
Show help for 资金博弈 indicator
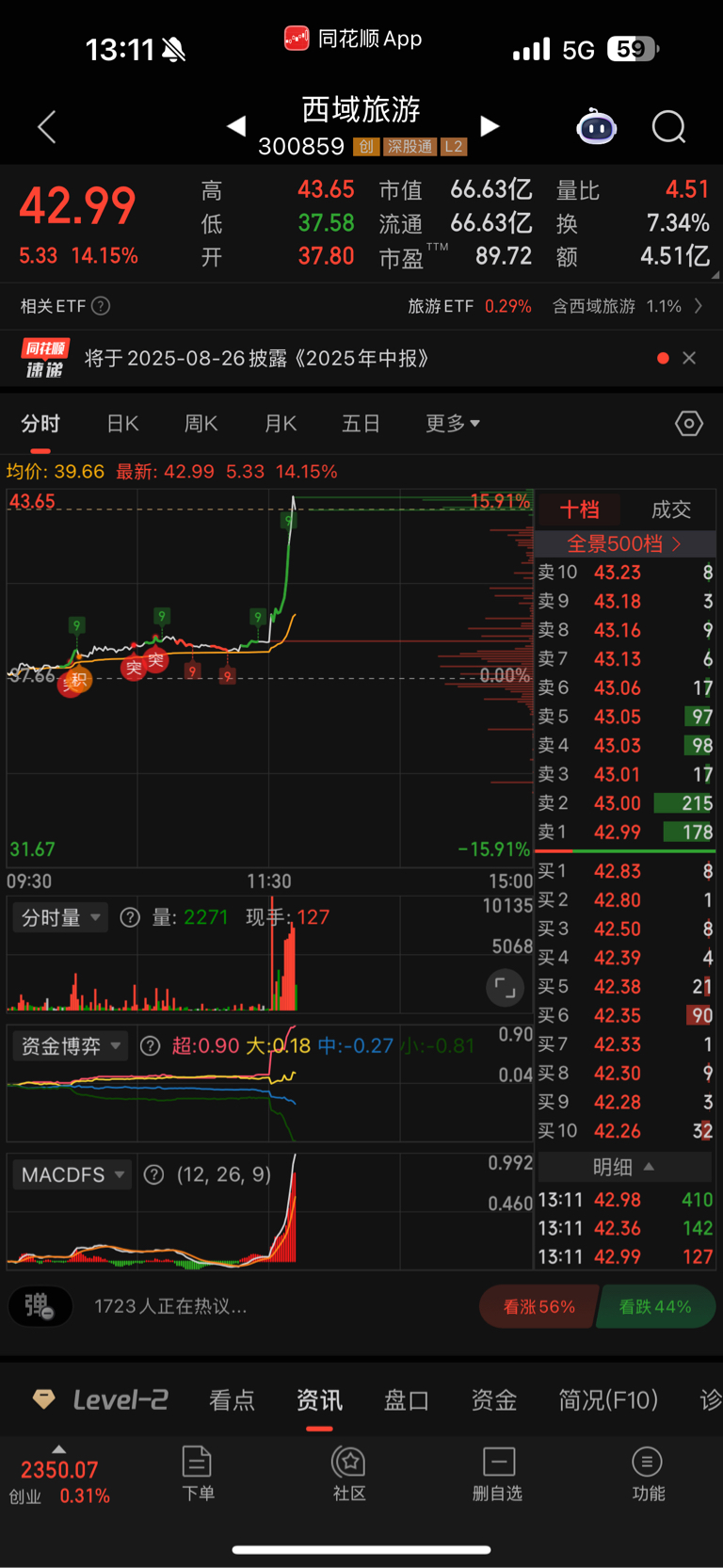(x=150, y=1046)
